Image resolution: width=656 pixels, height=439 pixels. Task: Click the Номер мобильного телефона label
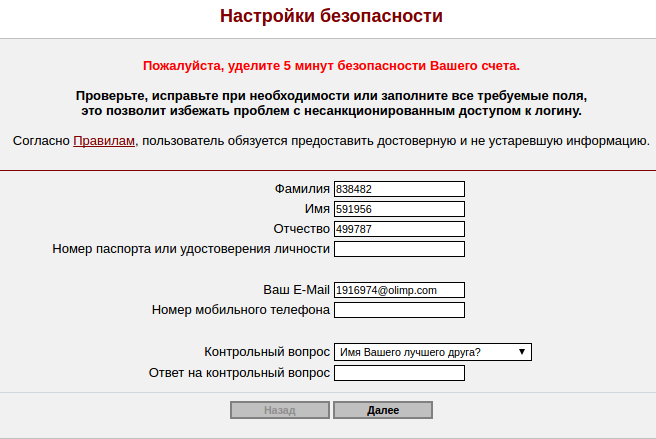click(x=241, y=310)
